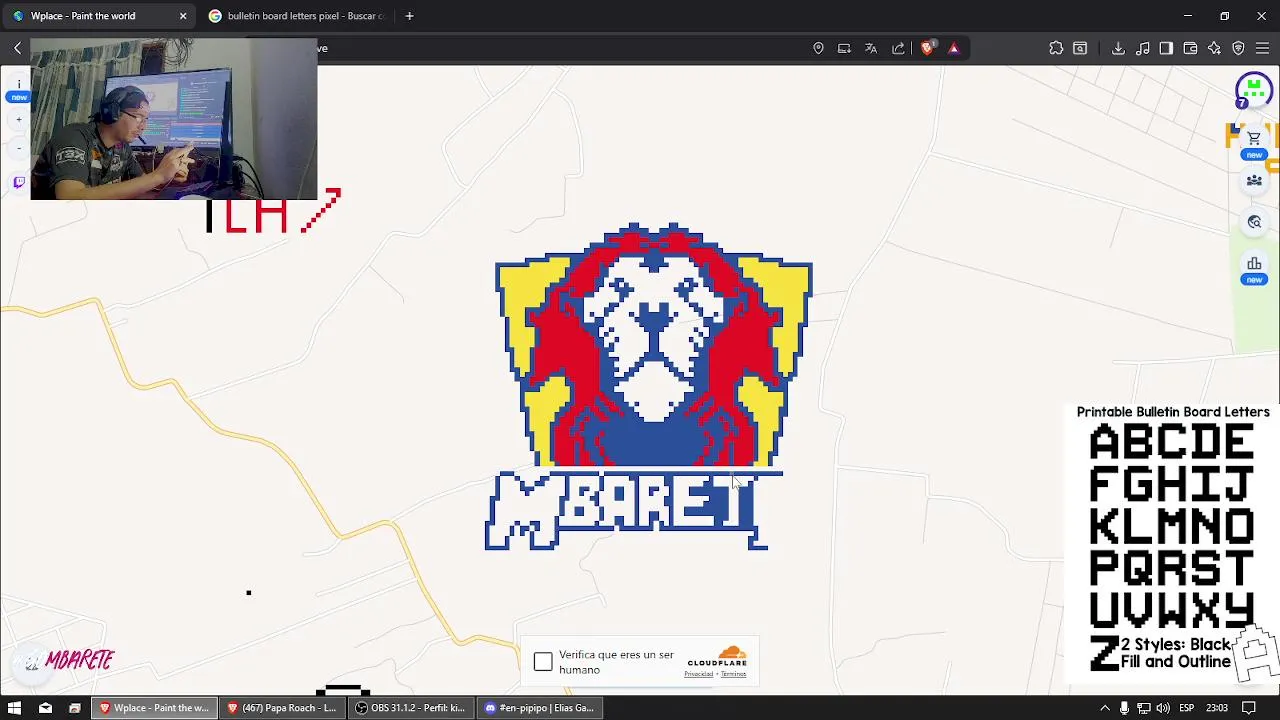Open the Twitch icon button
Image resolution: width=1280 pixels, height=720 pixels.
tap(18, 183)
